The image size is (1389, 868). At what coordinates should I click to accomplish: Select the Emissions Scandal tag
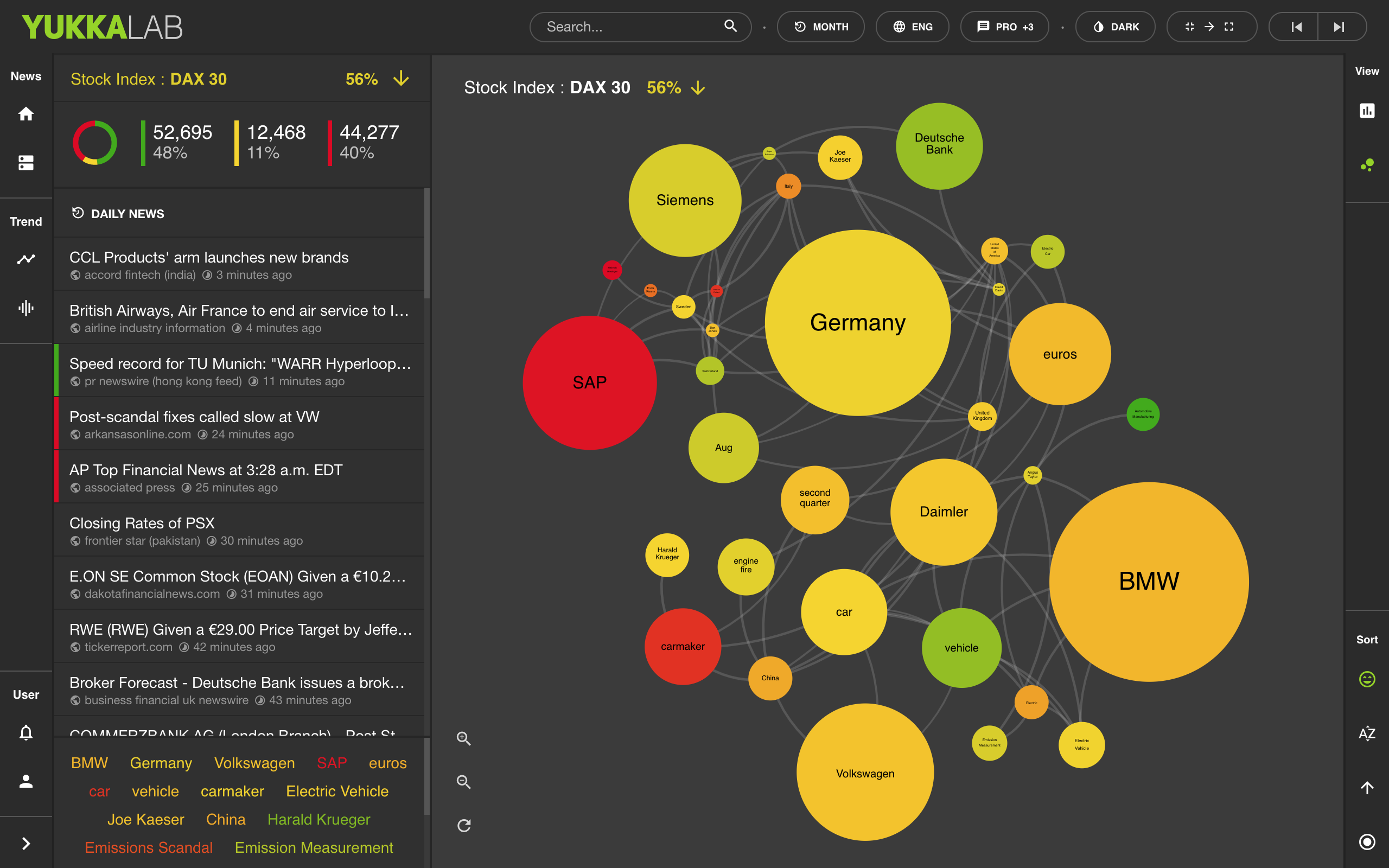[x=149, y=847]
